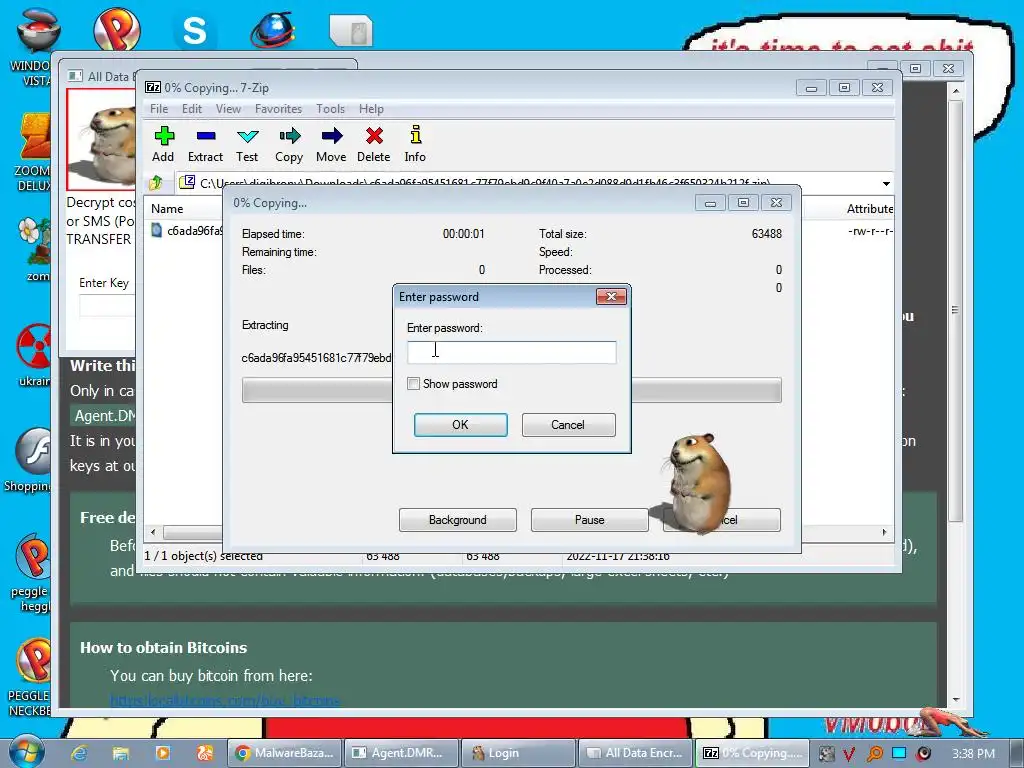The image size is (1024, 768).
Task: Close the Enter password dialog
Action: tap(611, 297)
